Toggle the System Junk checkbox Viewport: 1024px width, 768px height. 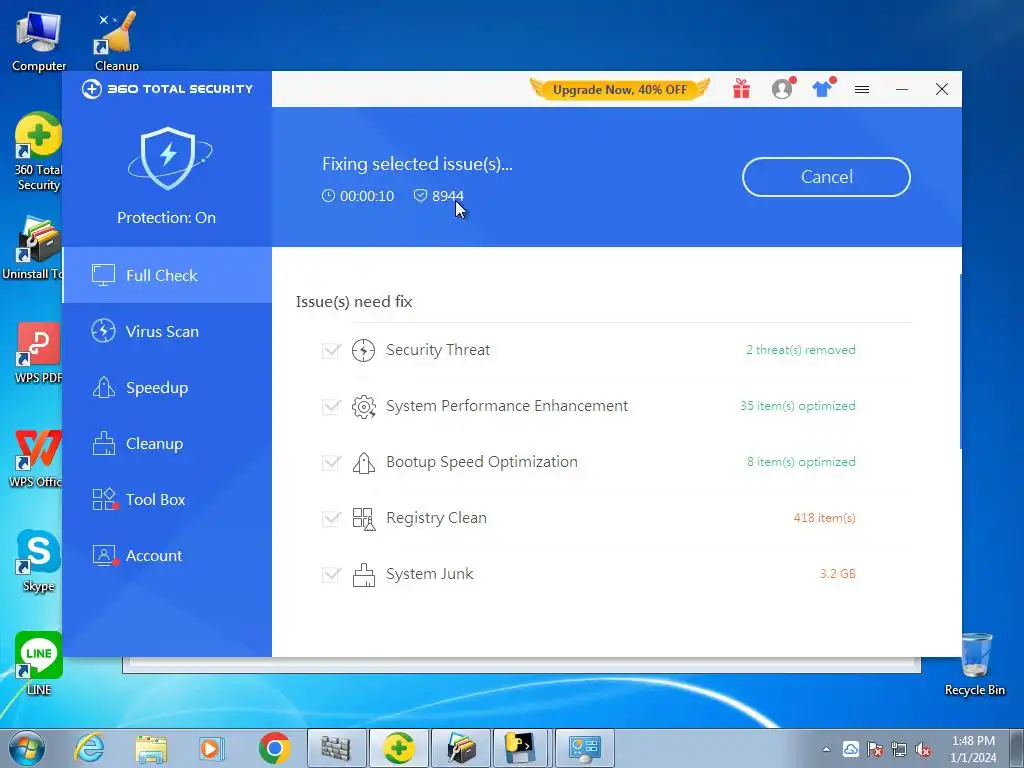(x=331, y=575)
